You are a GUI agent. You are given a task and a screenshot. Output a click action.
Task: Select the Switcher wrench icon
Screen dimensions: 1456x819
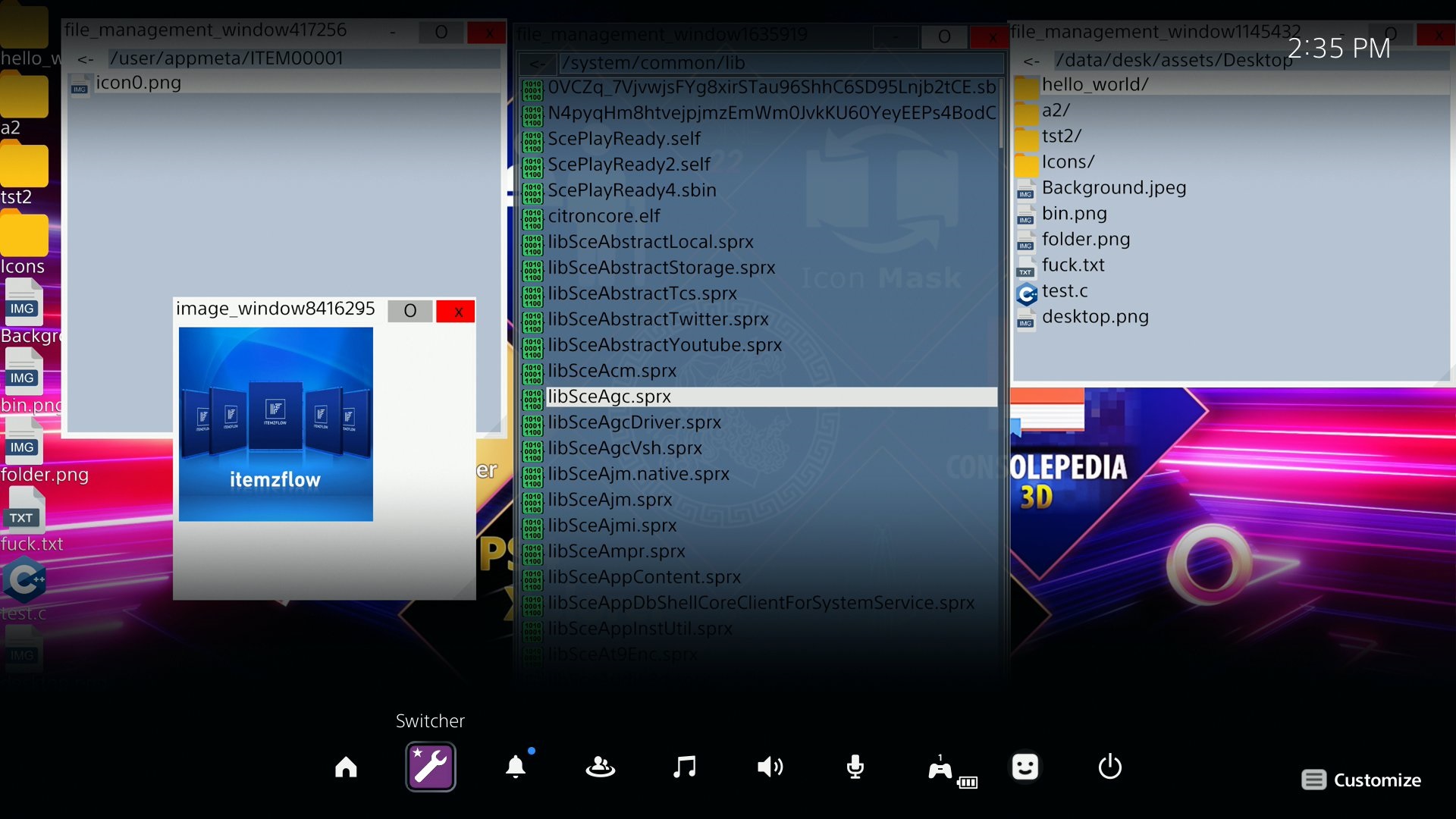point(430,767)
